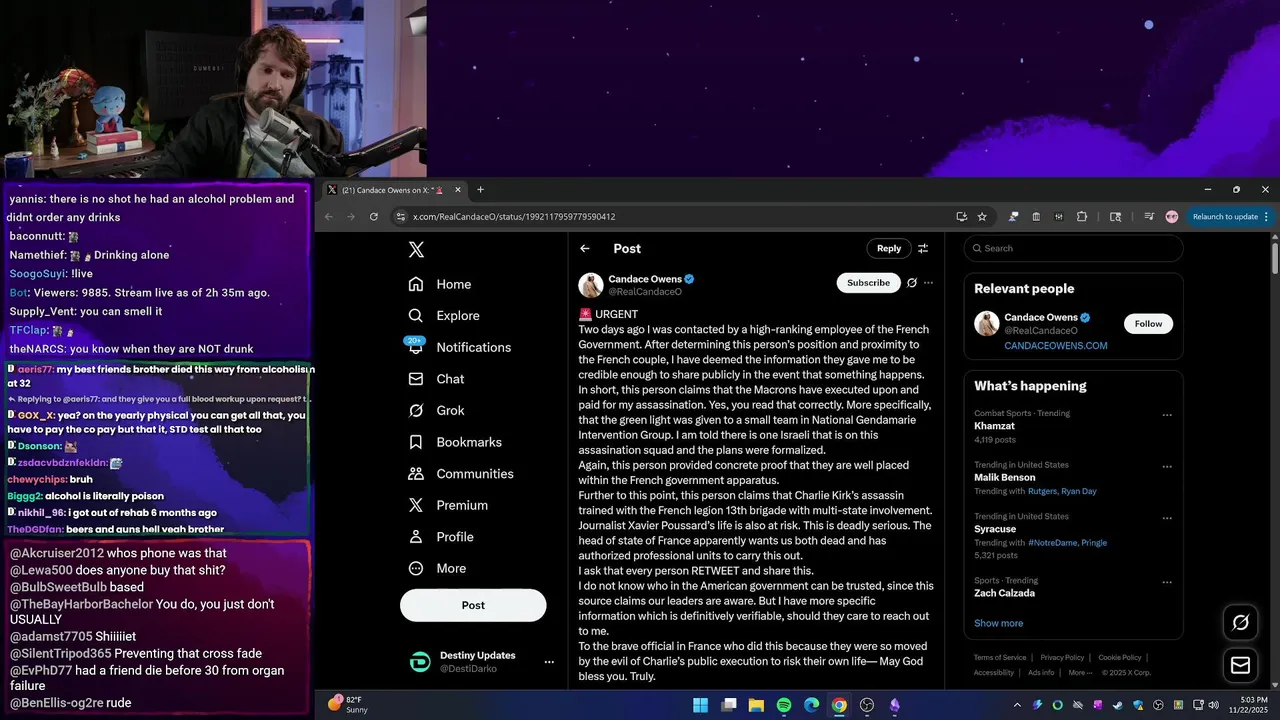Image resolution: width=1280 pixels, height=720 pixels.
Task: Open the Windows Start menu
Action: [701, 705]
